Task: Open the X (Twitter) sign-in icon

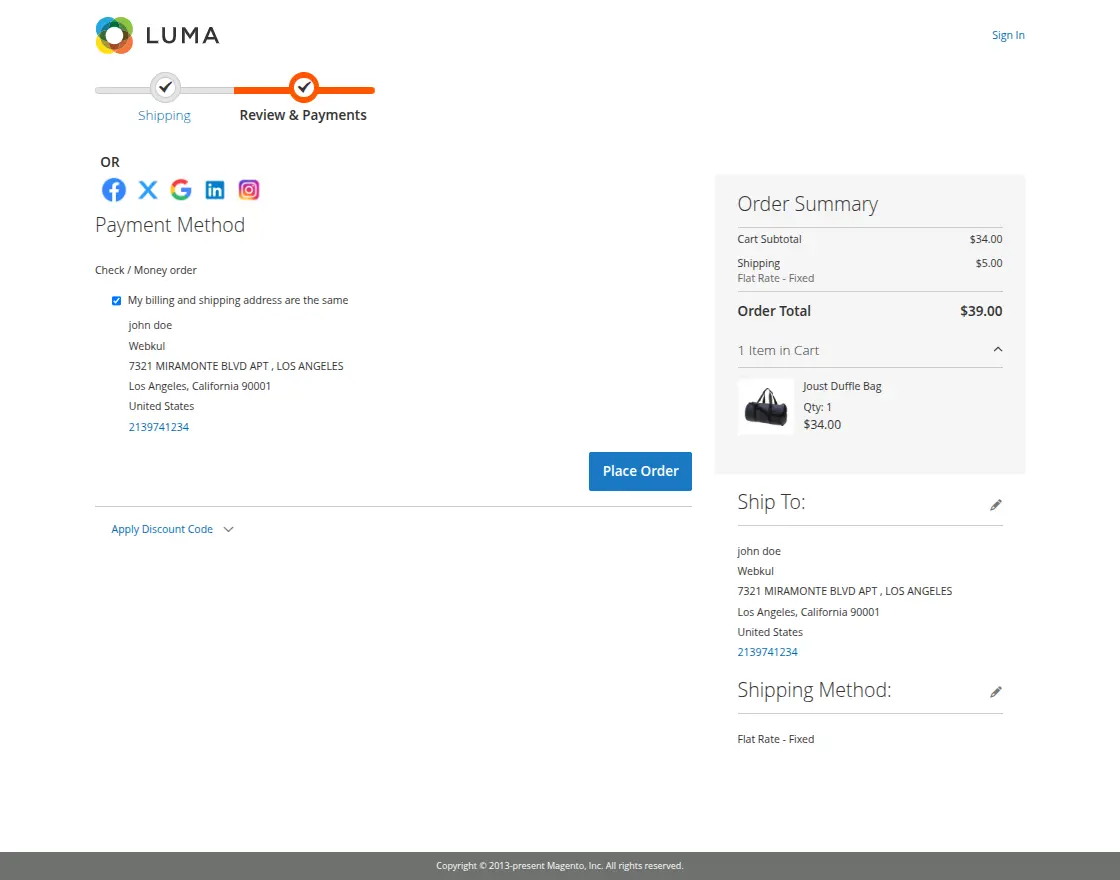Action: [147, 189]
